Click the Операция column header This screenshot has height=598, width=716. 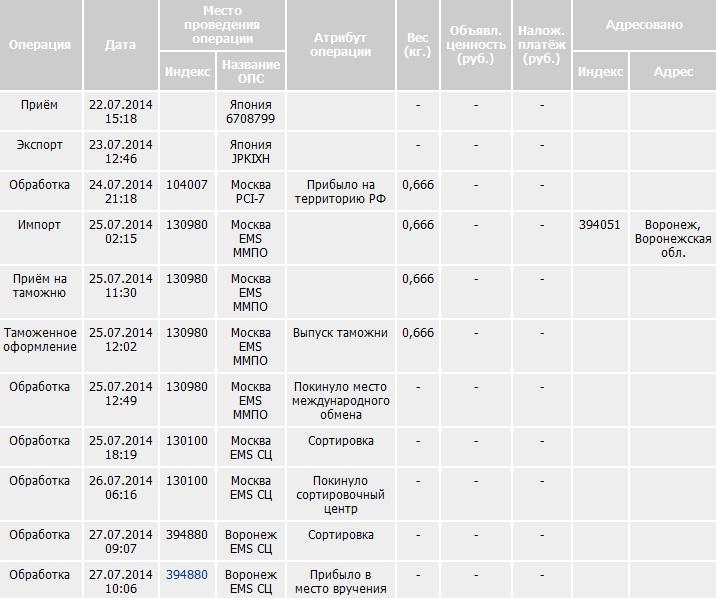41,45
